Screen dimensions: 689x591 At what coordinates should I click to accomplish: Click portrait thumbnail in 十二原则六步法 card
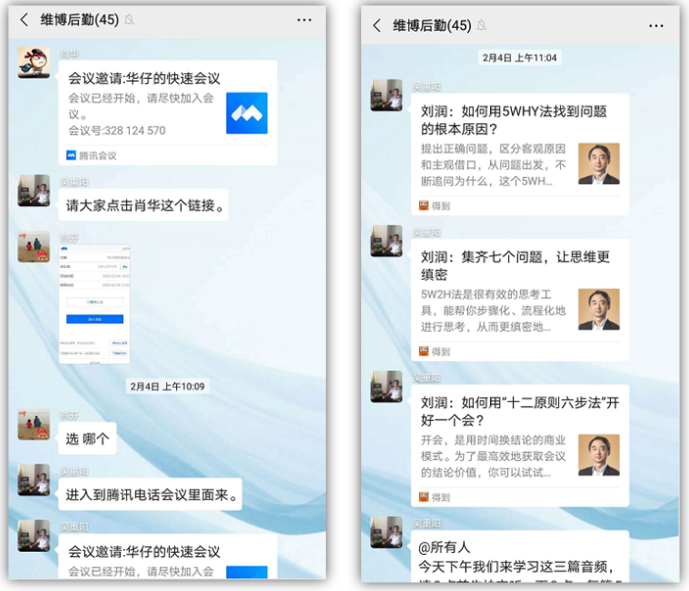click(599, 455)
